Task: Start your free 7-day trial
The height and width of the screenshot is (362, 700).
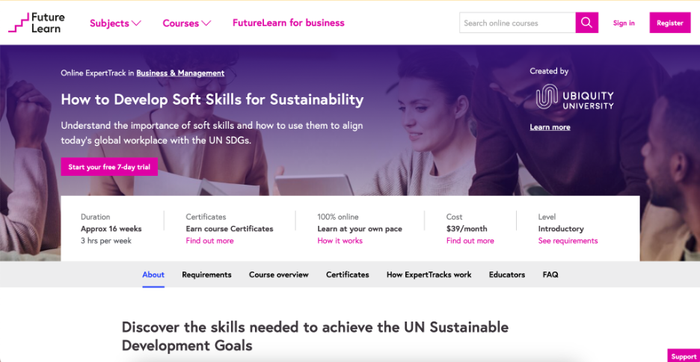Action: click(x=109, y=167)
